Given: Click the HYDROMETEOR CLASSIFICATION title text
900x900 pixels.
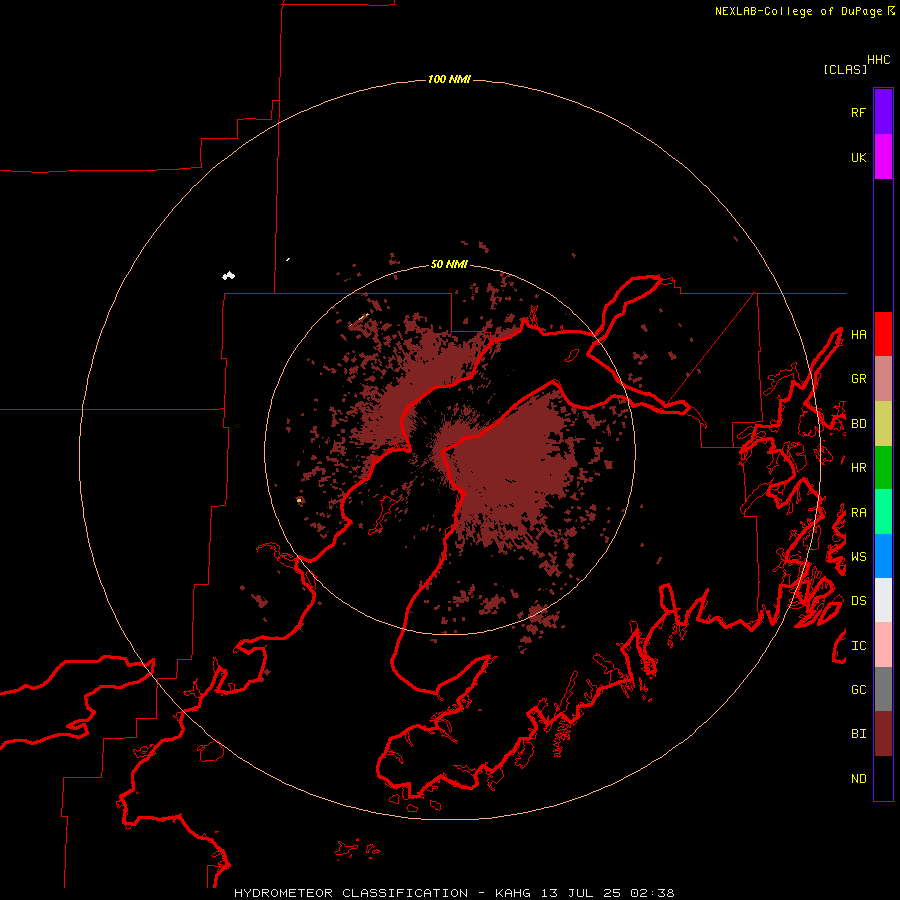Looking at the screenshot, I should pyautogui.click(x=351, y=893).
